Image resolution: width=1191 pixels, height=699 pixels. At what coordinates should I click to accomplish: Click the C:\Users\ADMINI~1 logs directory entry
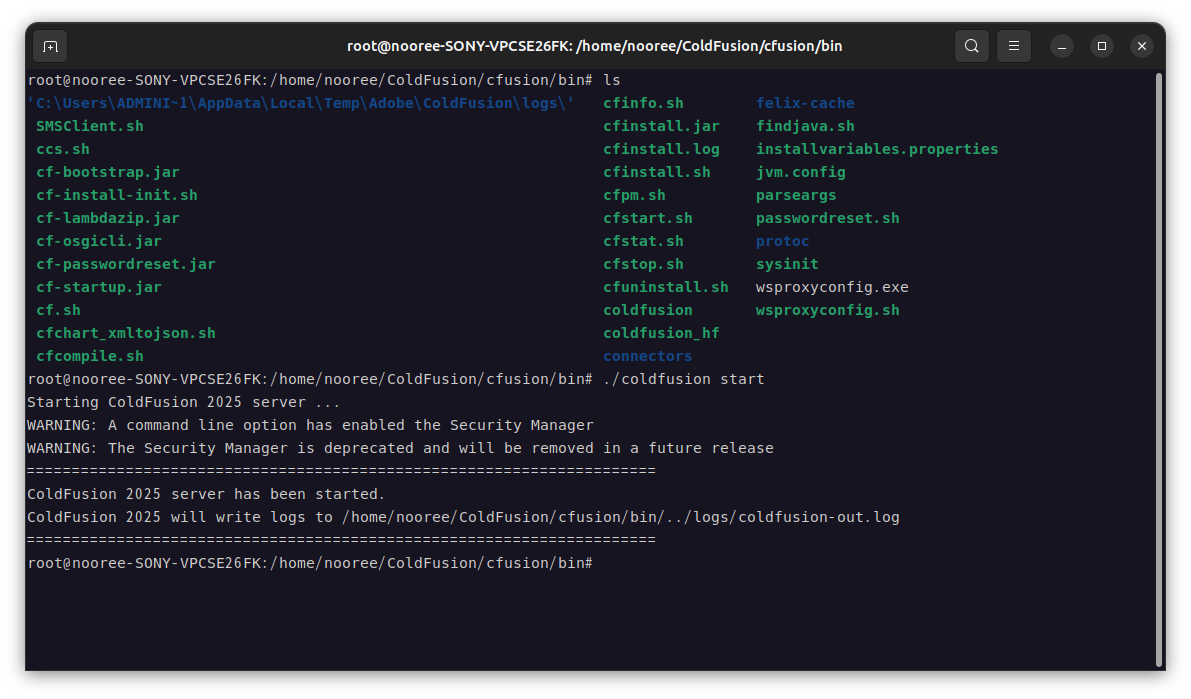coord(301,103)
